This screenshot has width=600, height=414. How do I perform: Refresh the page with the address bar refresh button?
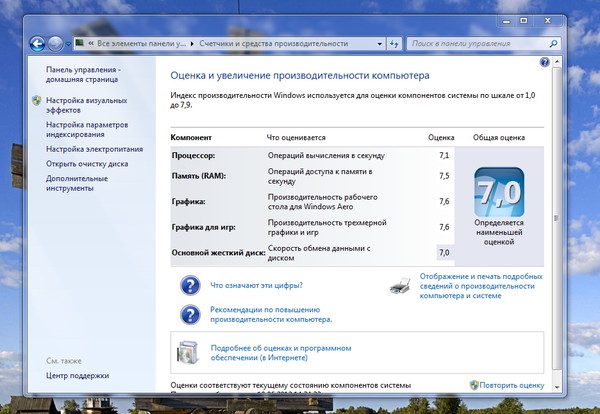click(x=394, y=44)
